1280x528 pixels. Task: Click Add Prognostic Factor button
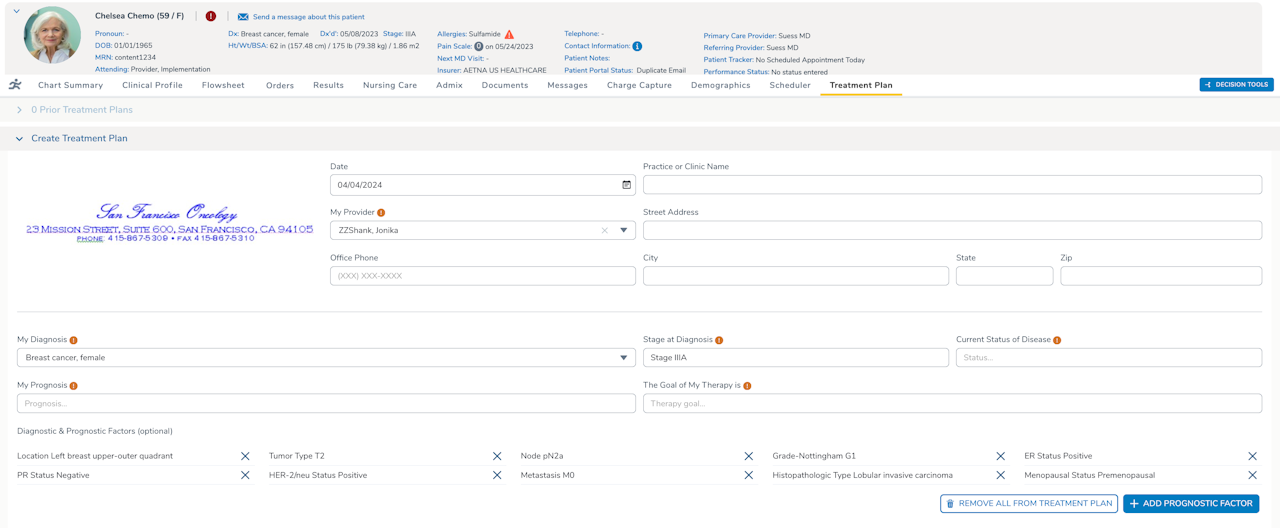(1190, 504)
